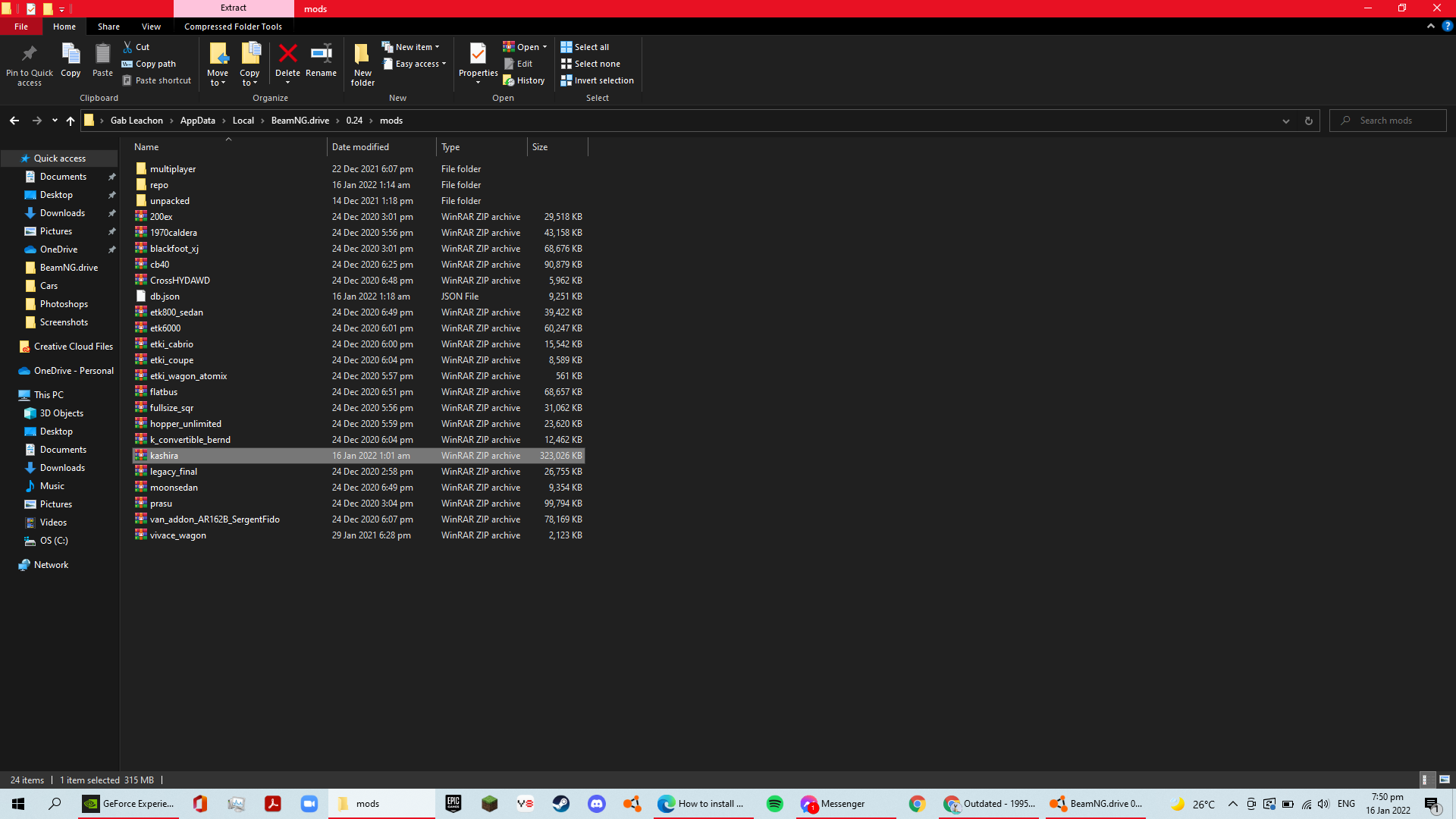Image resolution: width=1456 pixels, height=819 pixels.
Task: Switch to BeamNG.drive taskbar window
Action: (x=1096, y=804)
